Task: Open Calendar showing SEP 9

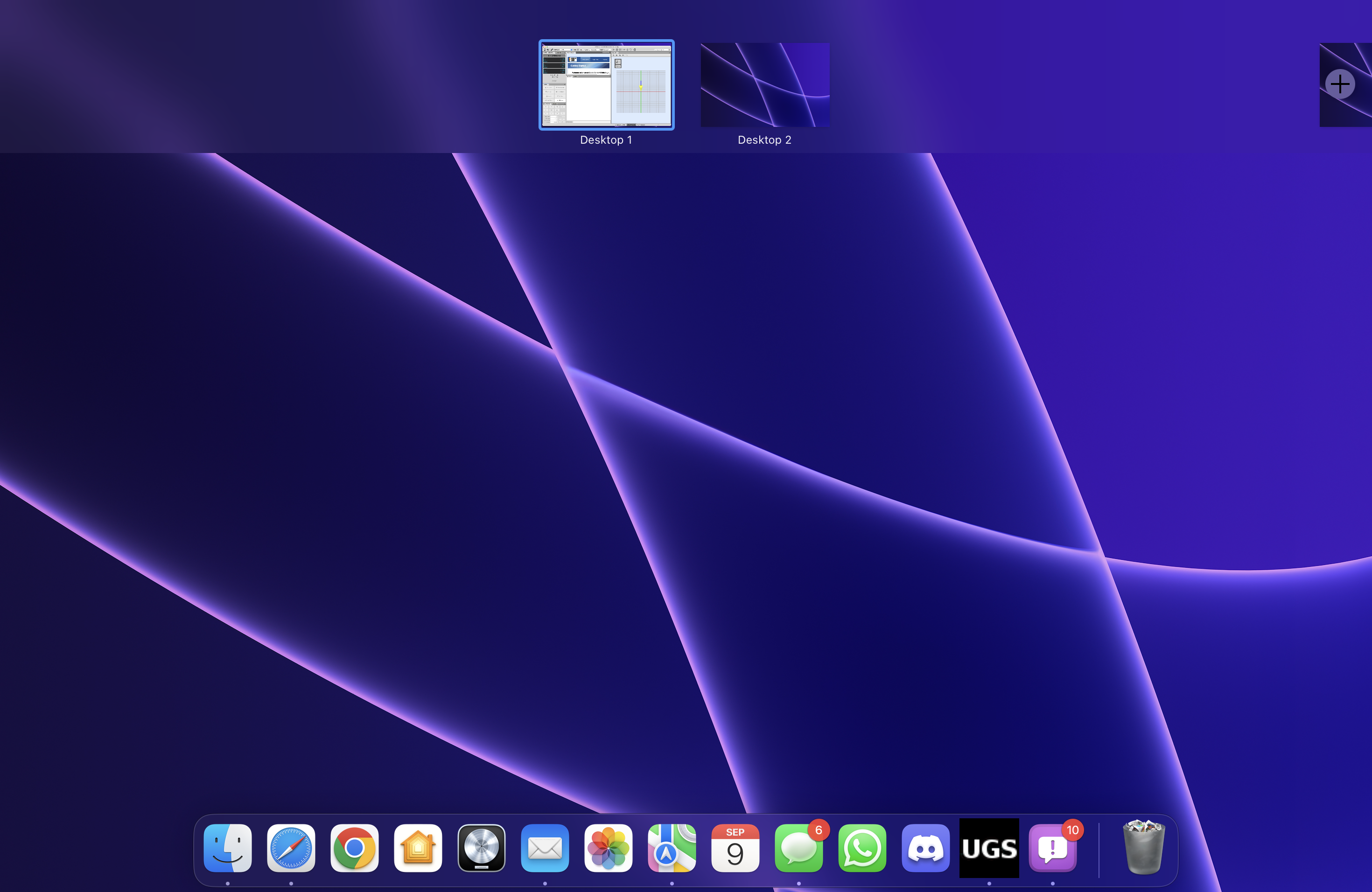Action: 735,848
